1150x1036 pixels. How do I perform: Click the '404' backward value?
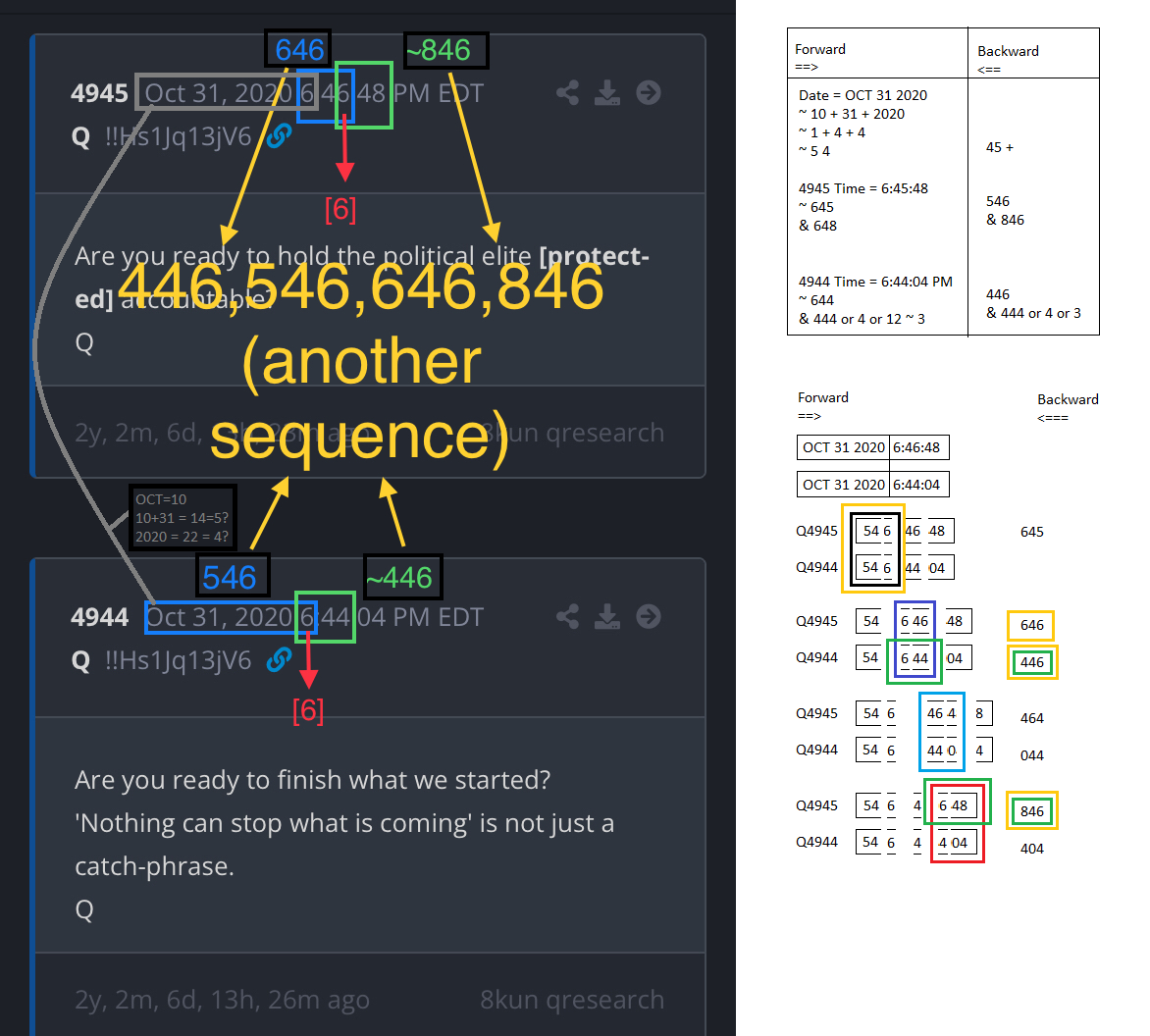[1032, 849]
